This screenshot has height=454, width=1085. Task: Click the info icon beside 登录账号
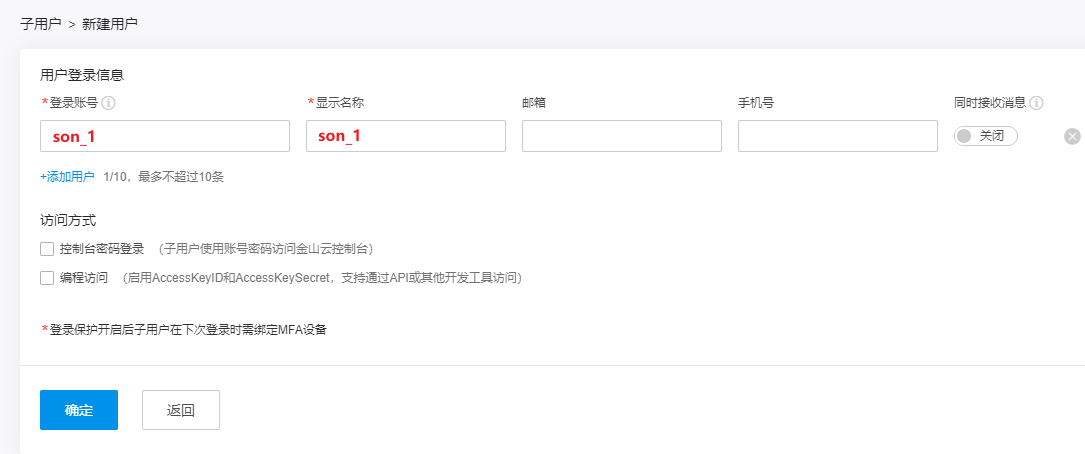click(x=109, y=103)
